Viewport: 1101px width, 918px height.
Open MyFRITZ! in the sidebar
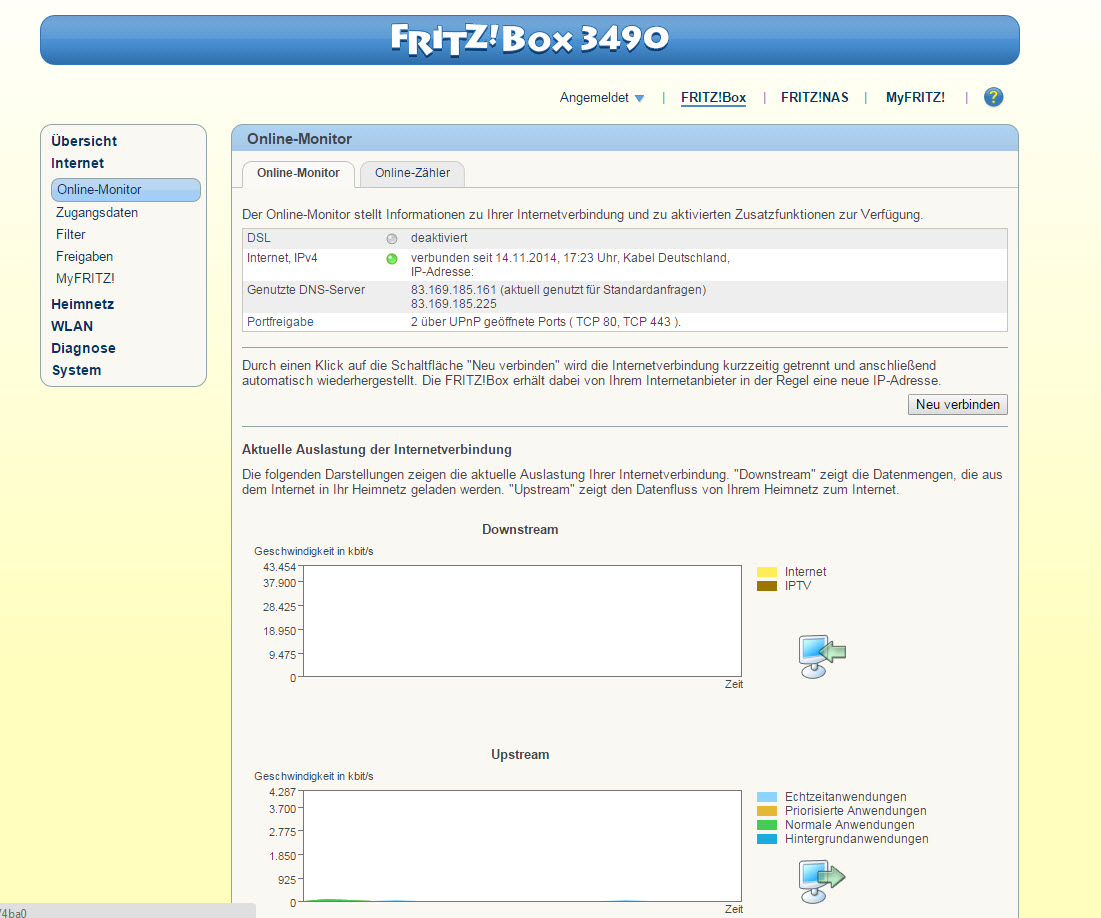click(x=85, y=278)
